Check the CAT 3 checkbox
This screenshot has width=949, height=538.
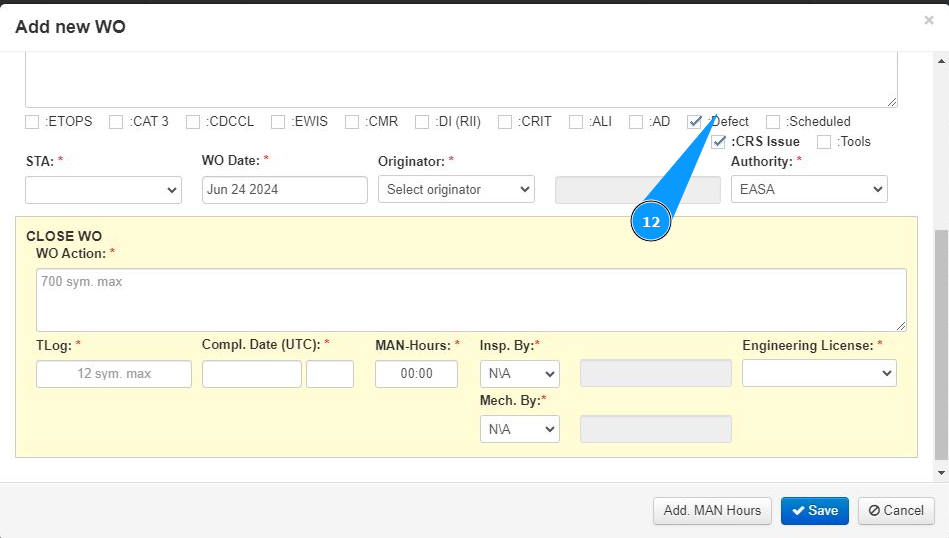[117, 122]
